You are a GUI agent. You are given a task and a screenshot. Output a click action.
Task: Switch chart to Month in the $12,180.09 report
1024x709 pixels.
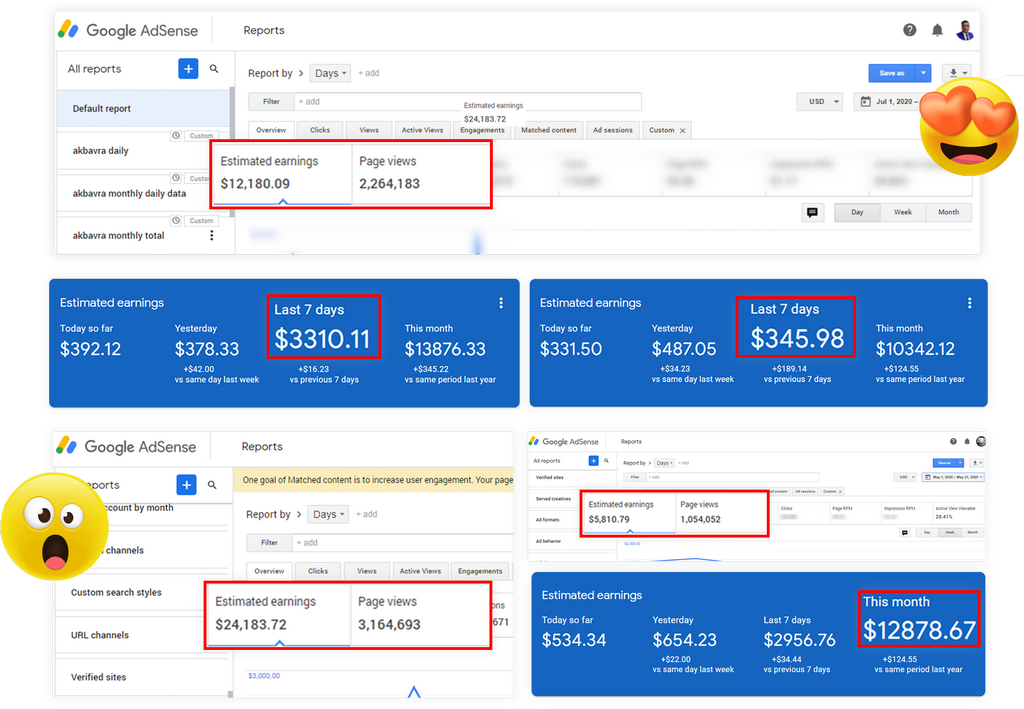[948, 212]
